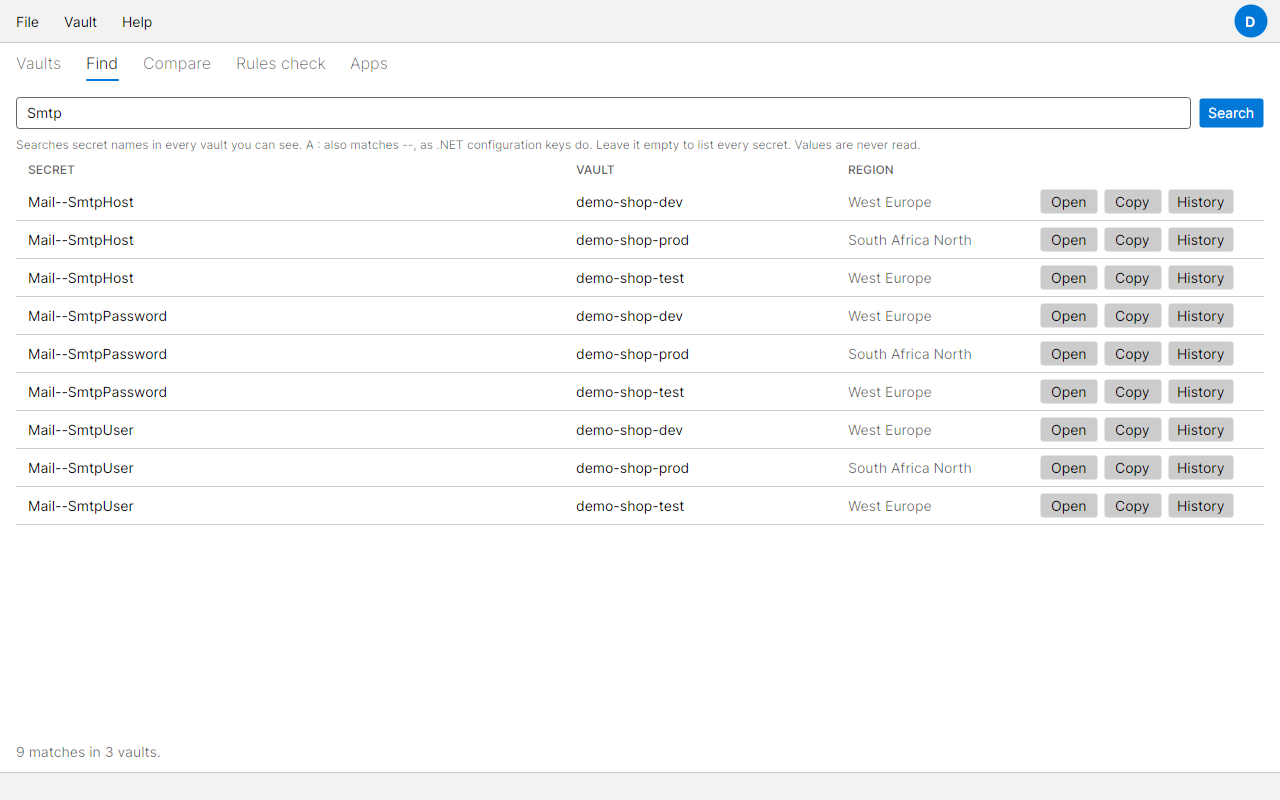1280x800 pixels.
Task: Click the SECRET column header
Action: point(51,170)
